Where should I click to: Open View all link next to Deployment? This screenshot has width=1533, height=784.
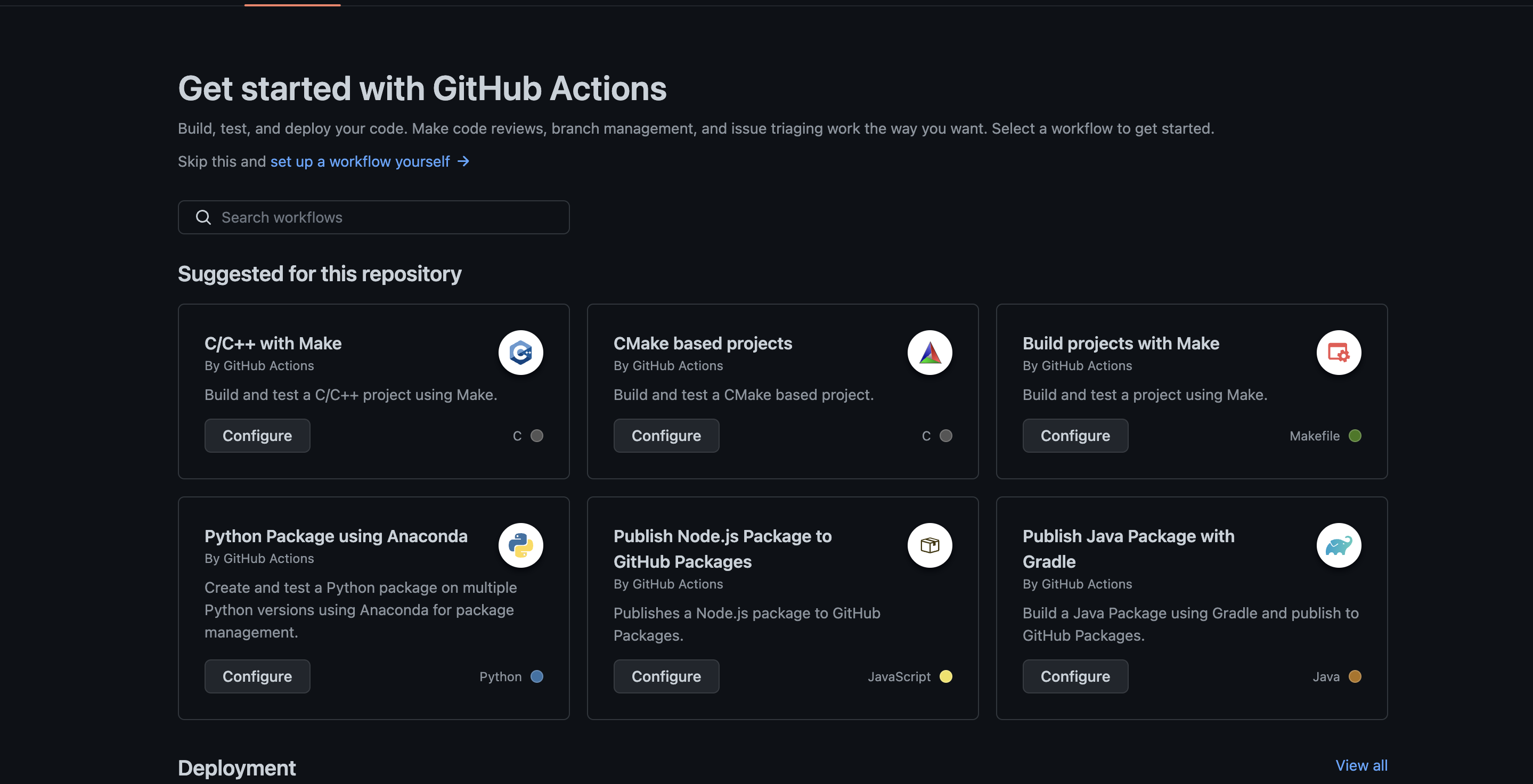tap(1361, 765)
